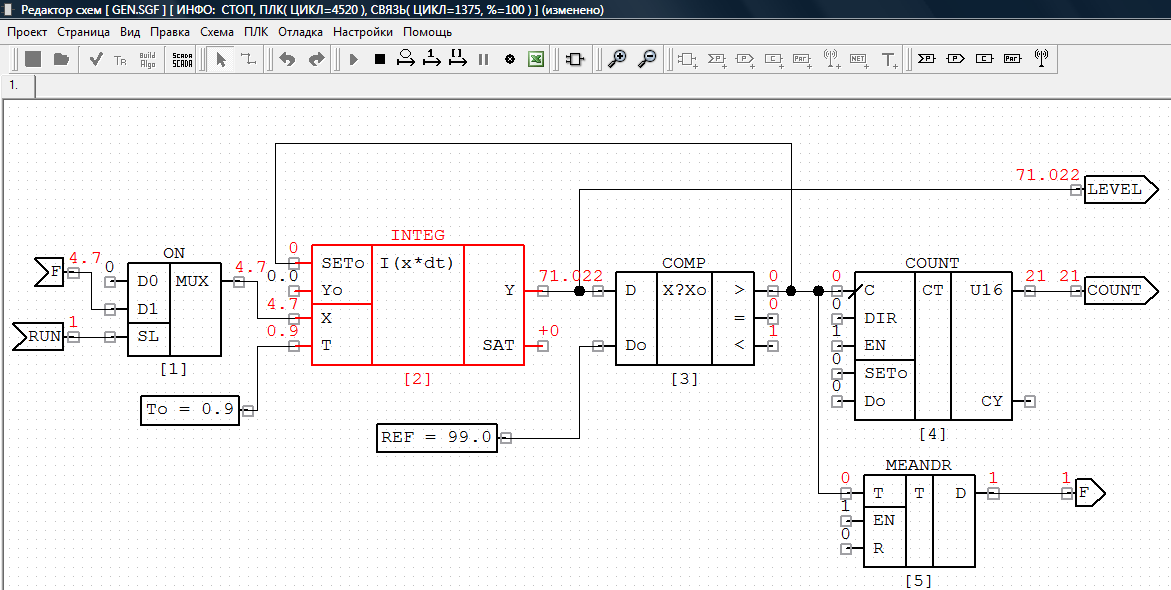Click the '[2]' label under INTEG
This screenshot has height=590, width=1171.
417,379
